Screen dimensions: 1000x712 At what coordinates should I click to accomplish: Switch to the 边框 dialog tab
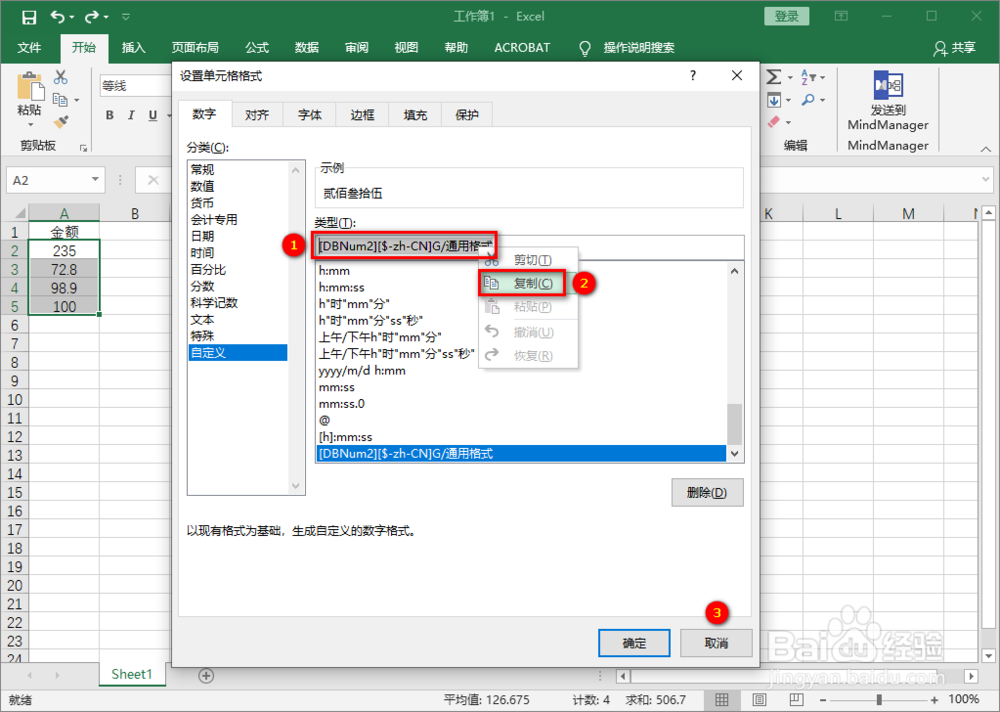362,115
